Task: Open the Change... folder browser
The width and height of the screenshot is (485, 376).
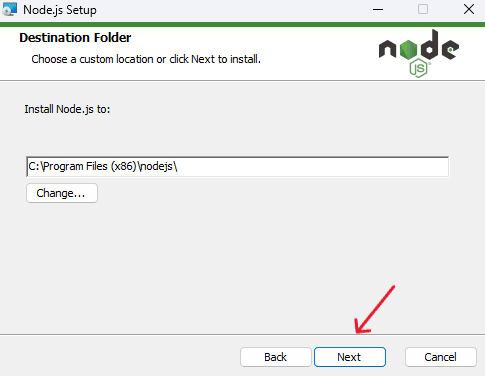Action: pyautogui.click(x=62, y=193)
